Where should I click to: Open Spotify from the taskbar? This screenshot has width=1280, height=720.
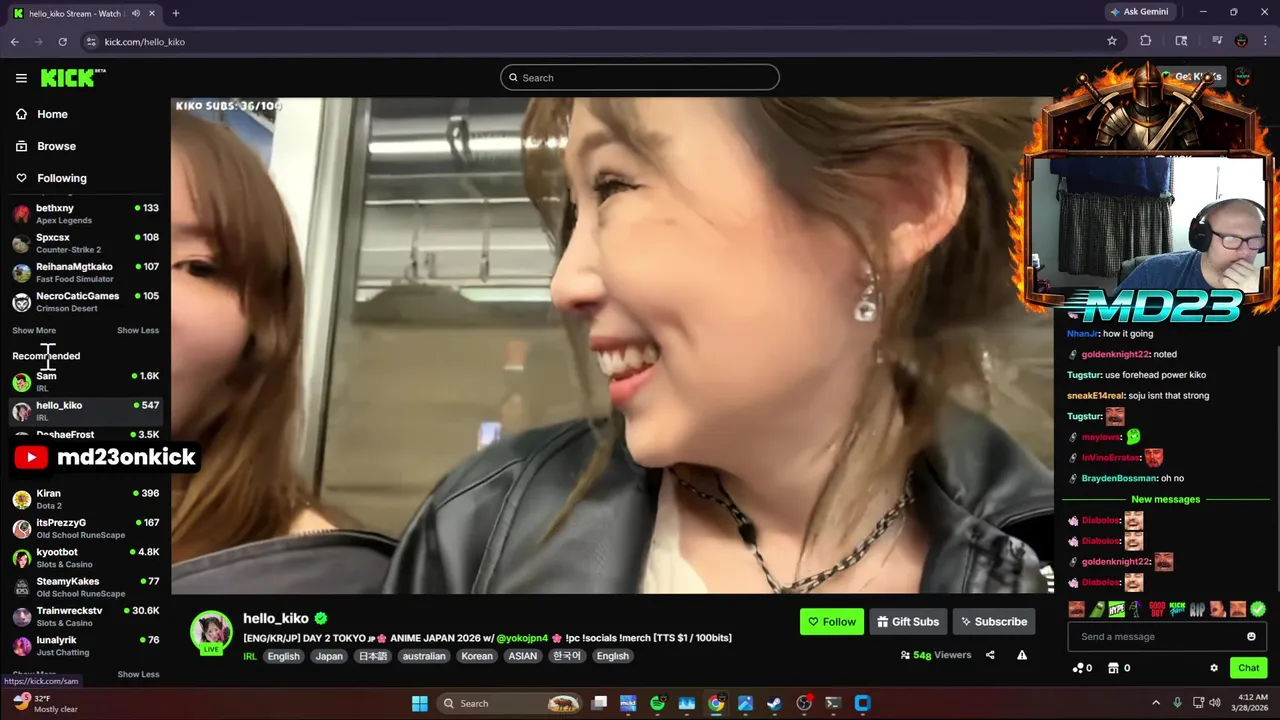coord(657,703)
